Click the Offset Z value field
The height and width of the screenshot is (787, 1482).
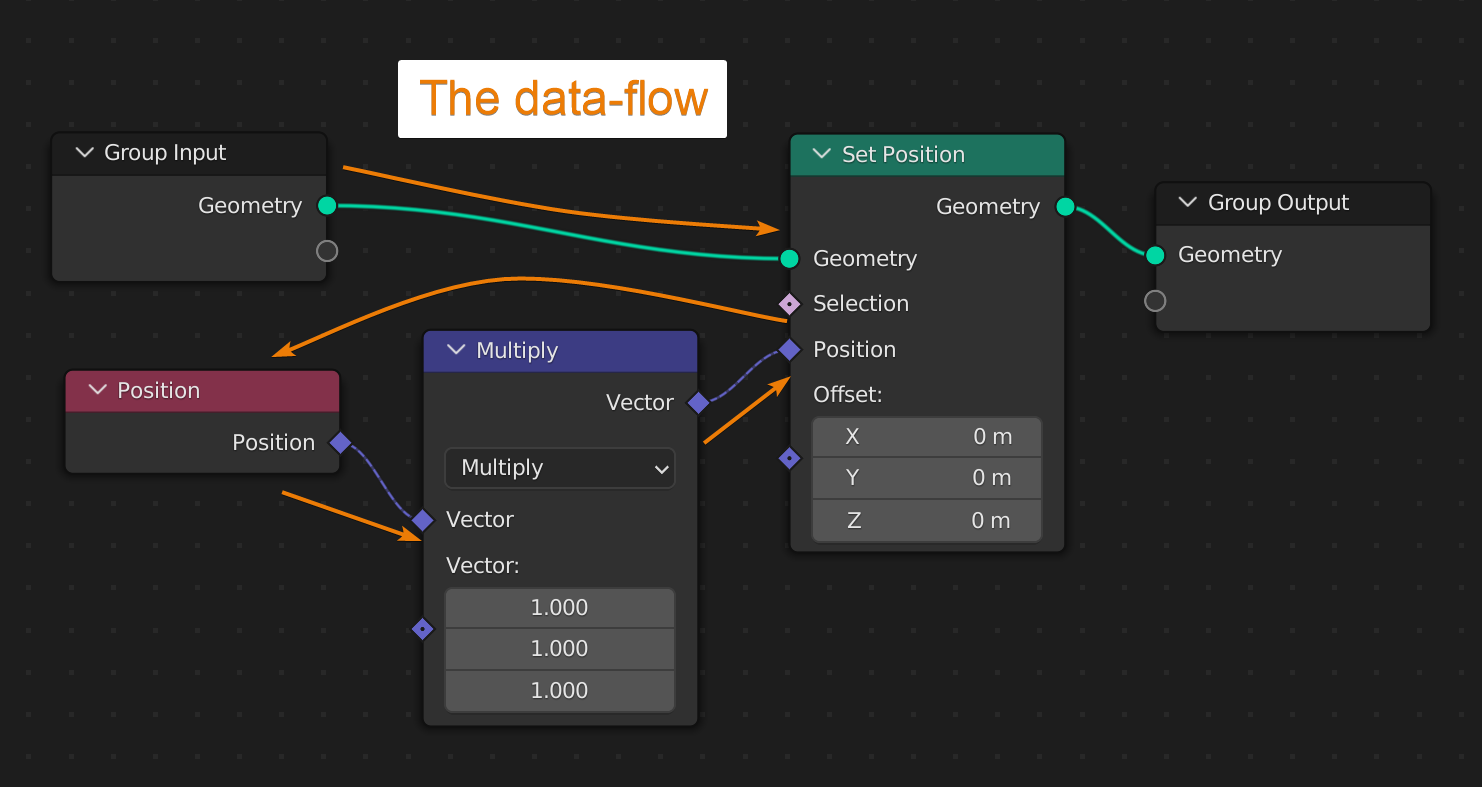927,521
